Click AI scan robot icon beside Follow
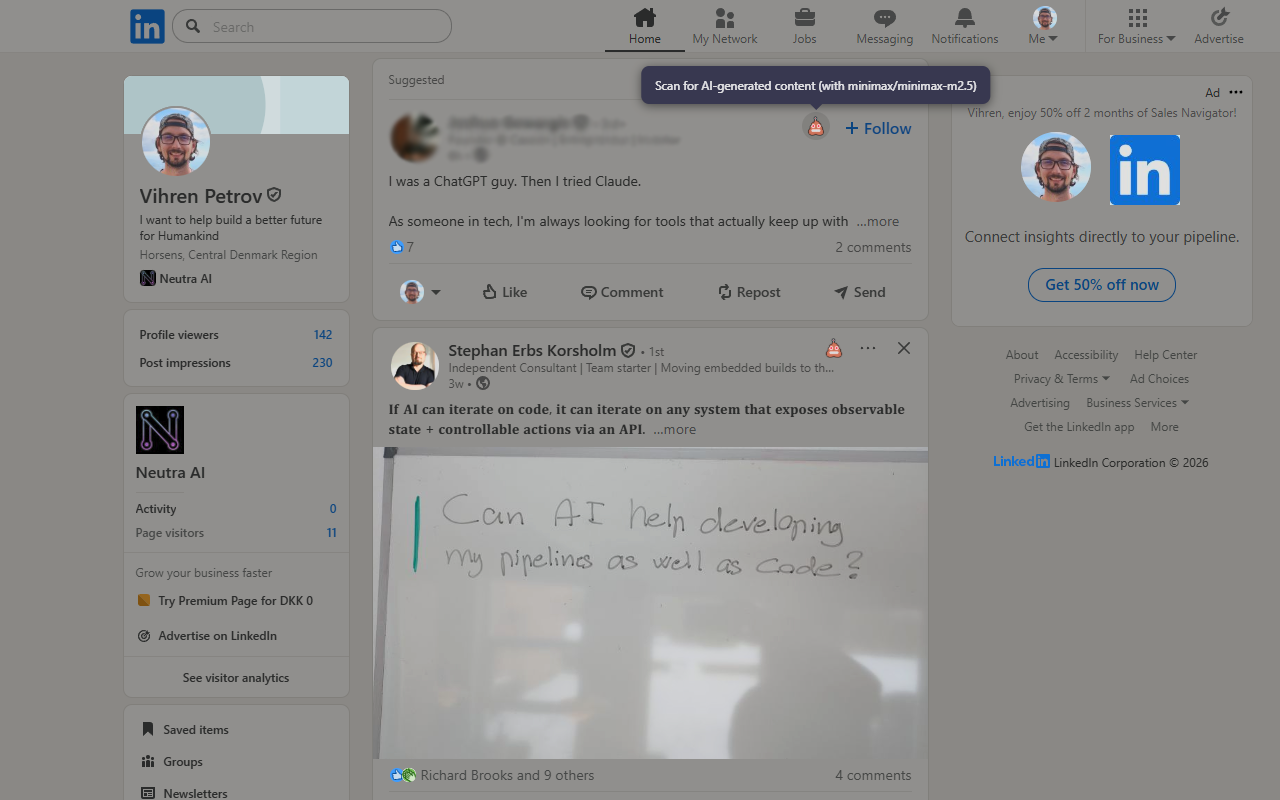The image size is (1280, 800). point(816,127)
